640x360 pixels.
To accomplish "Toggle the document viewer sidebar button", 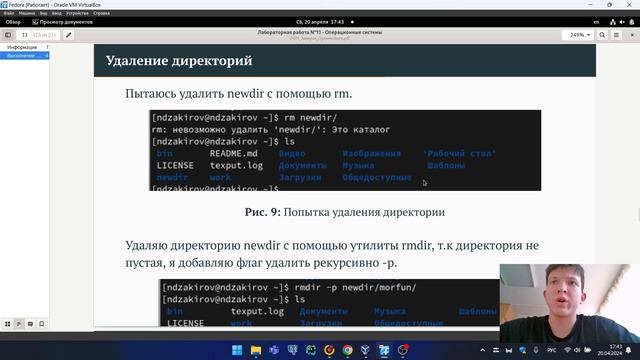I will tap(8, 35).
